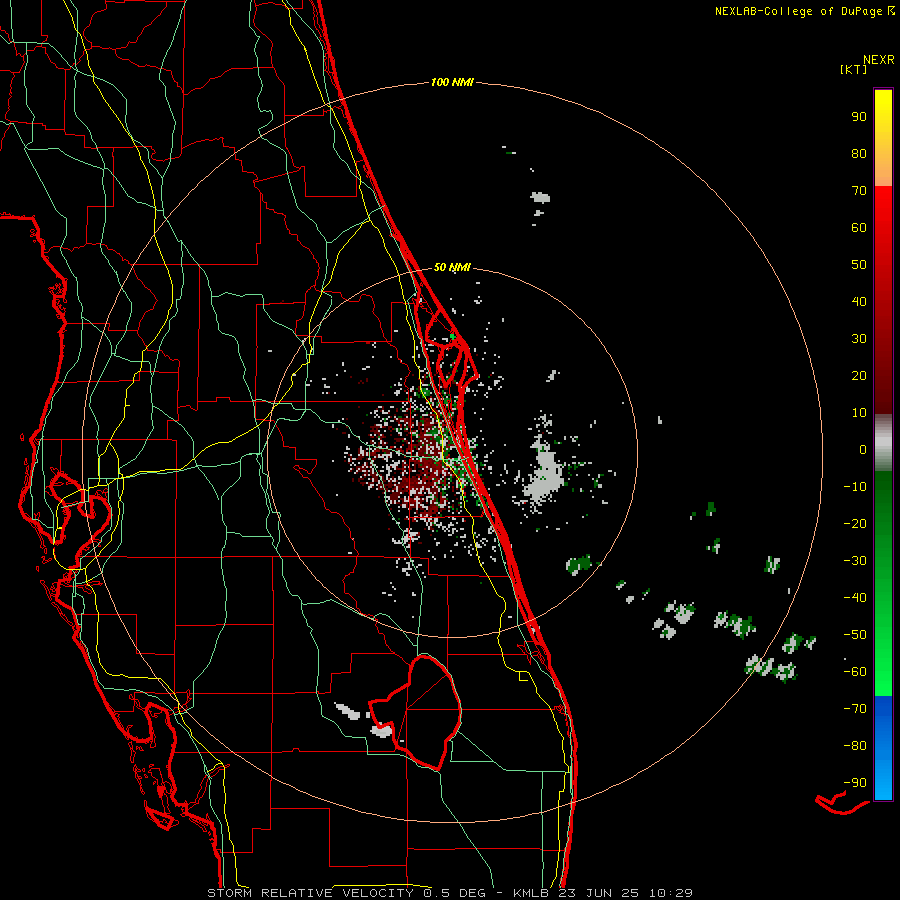The height and width of the screenshot is (900, 900).
Task: Click the '80' value on velocity scale
Action: pyautogui.click(x=859, y=154)
